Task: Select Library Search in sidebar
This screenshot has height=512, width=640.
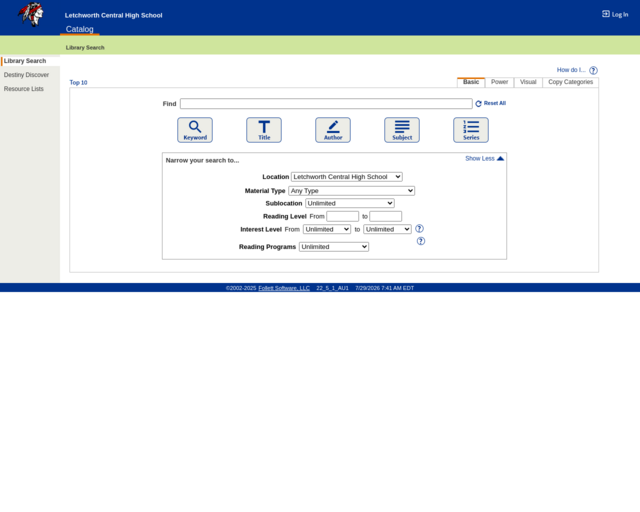Action: coord(25,61)
